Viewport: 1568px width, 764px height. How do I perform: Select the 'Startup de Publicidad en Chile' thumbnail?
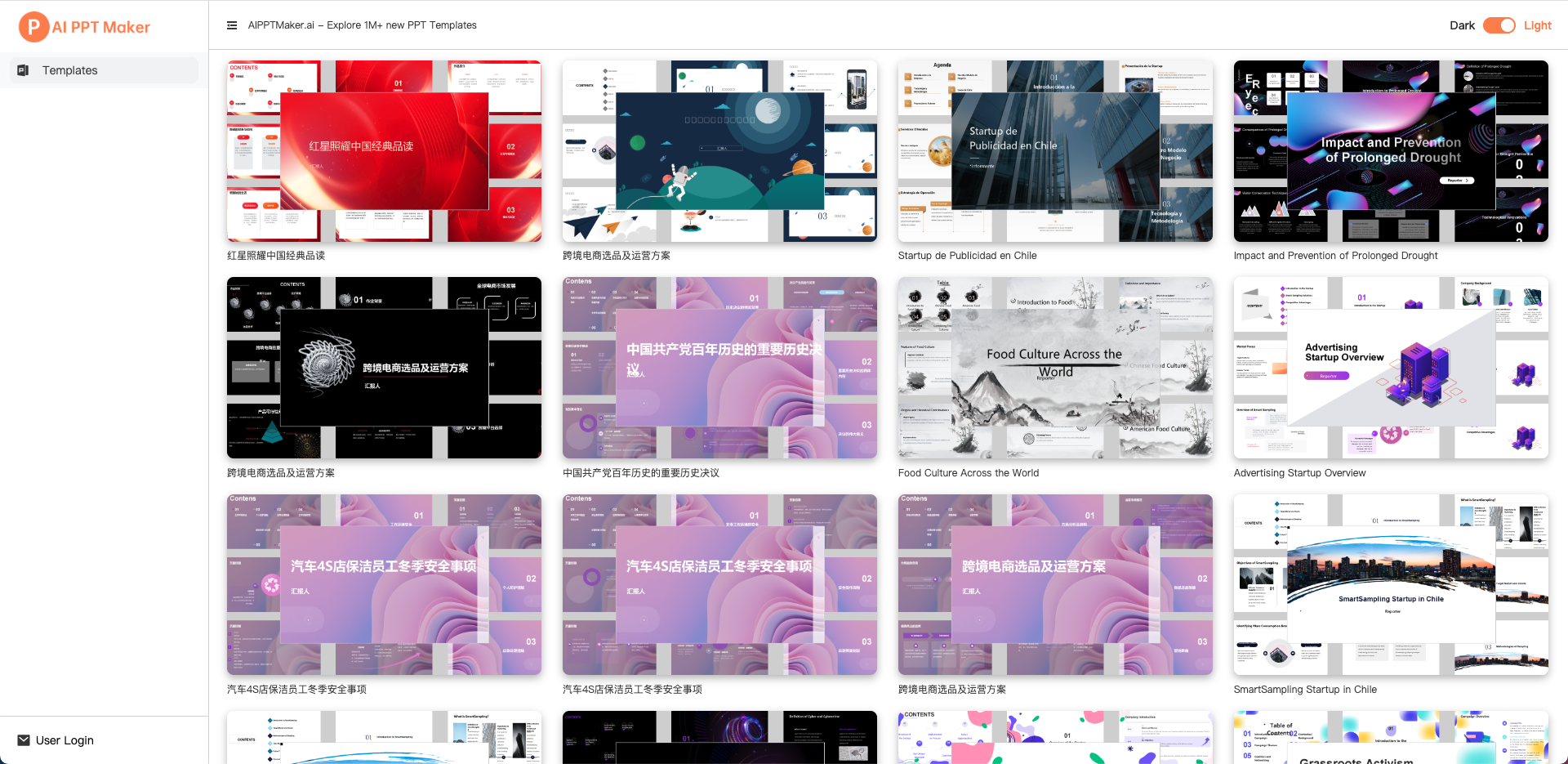tap(1054, 150)
